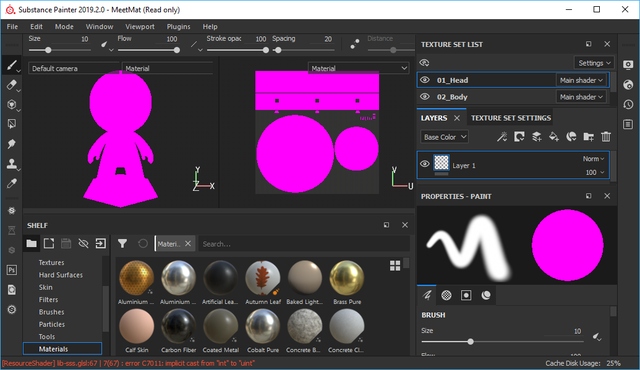Screen dimensions: 640x370
Task: Open the 3D viewport Material dropdown
Action: tap(167, 68)
